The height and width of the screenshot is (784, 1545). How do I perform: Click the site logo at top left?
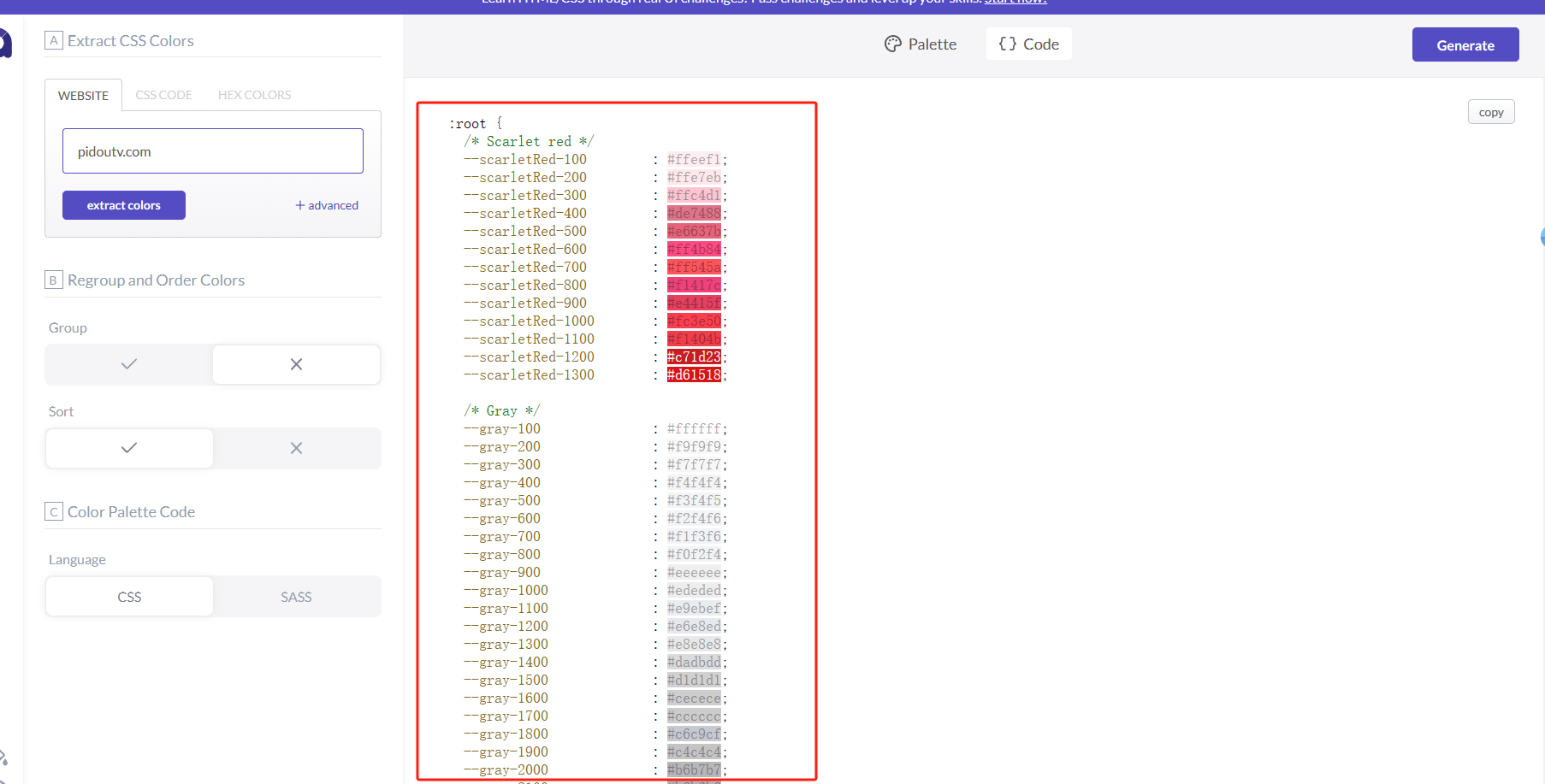4,43
